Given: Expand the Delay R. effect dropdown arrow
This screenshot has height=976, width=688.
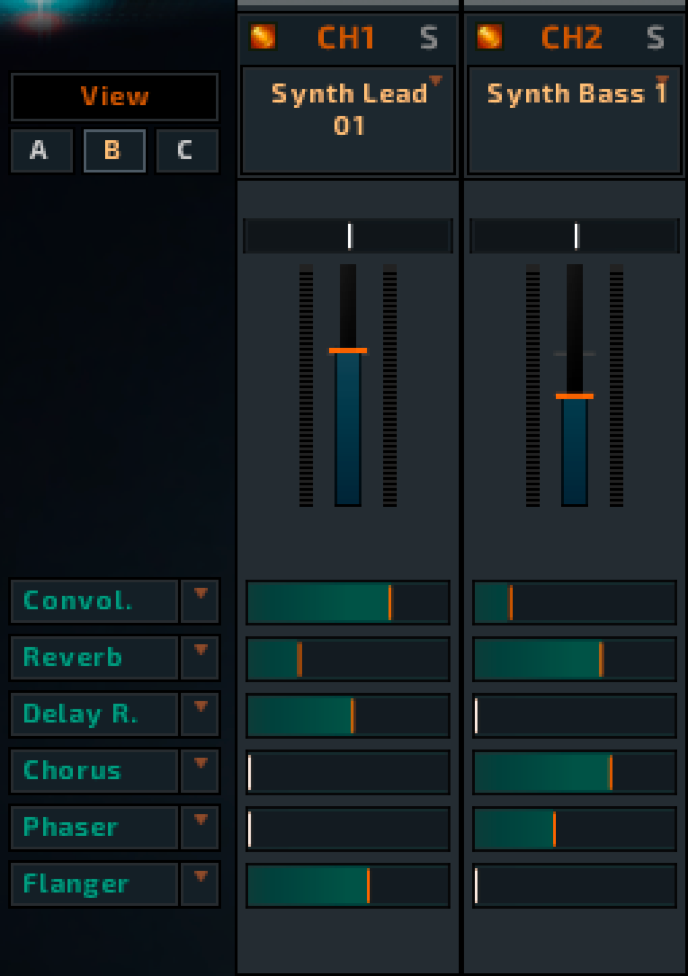Looking at the screenshot, I should click(200, 714).
